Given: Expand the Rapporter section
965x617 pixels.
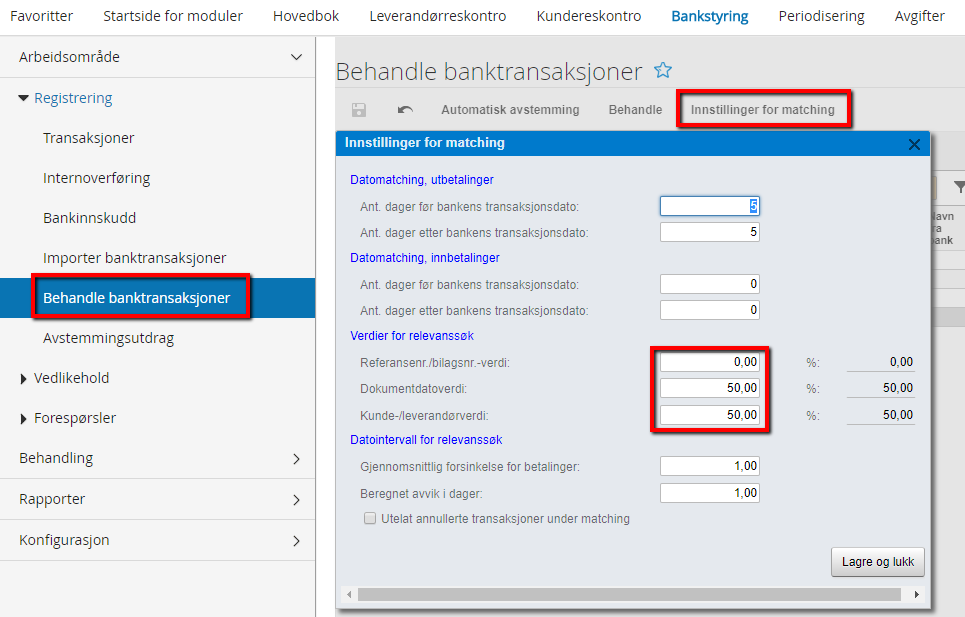Looking at the screenshot, I should tap(296, 500).
